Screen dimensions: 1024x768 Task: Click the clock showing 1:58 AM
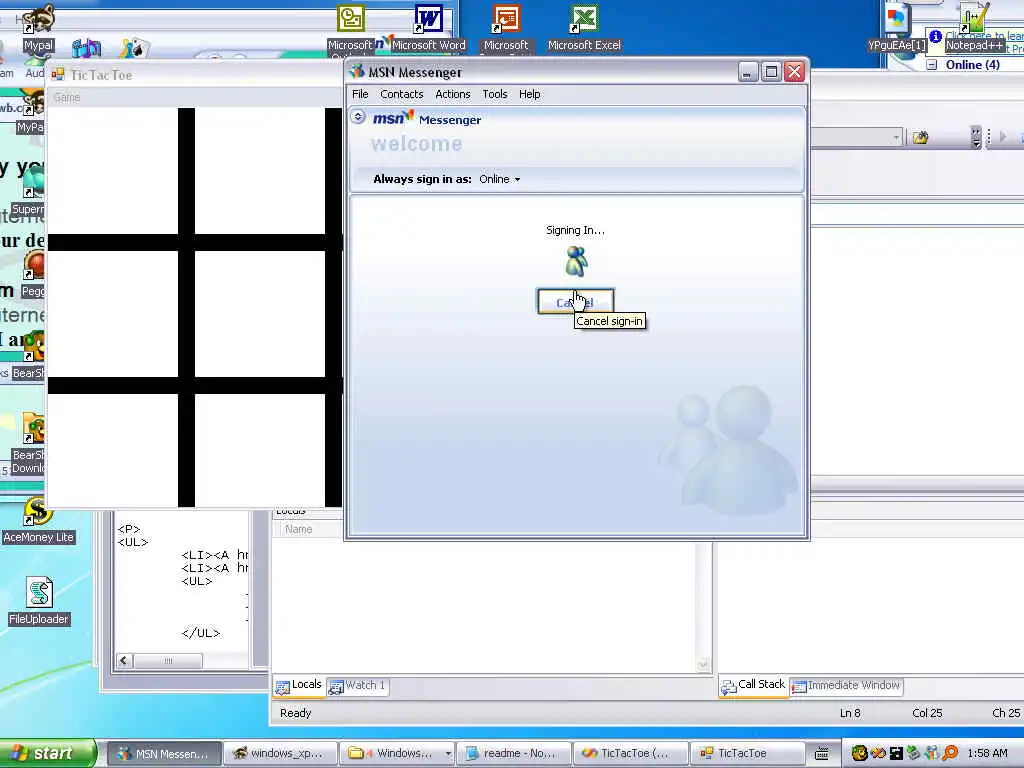pyautogui.click(x=987, y=753)
